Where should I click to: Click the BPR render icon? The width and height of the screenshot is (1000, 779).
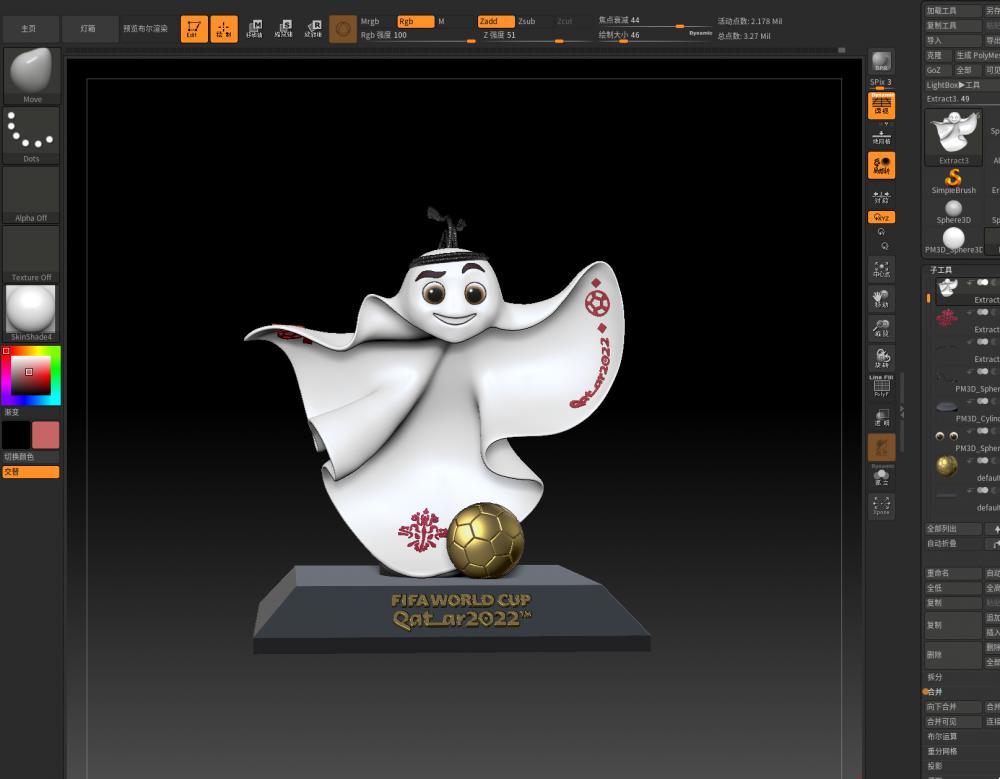881,62
